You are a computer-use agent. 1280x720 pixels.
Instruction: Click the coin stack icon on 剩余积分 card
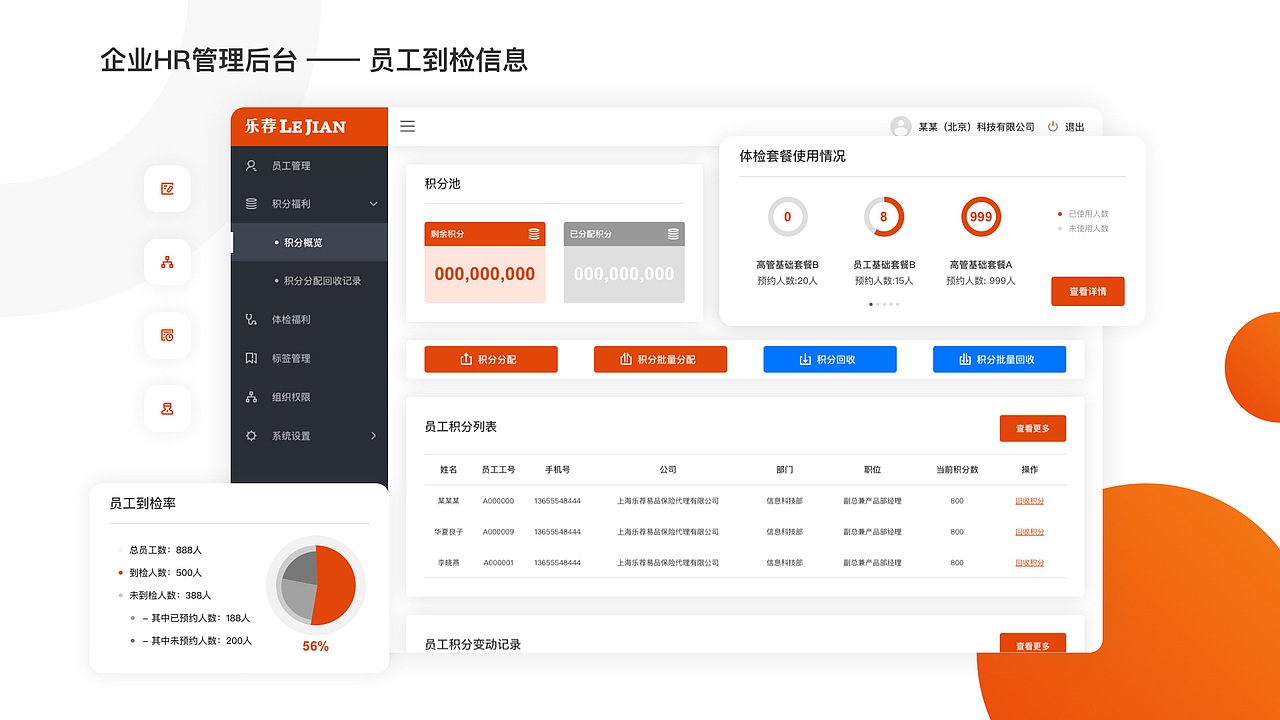534,234
